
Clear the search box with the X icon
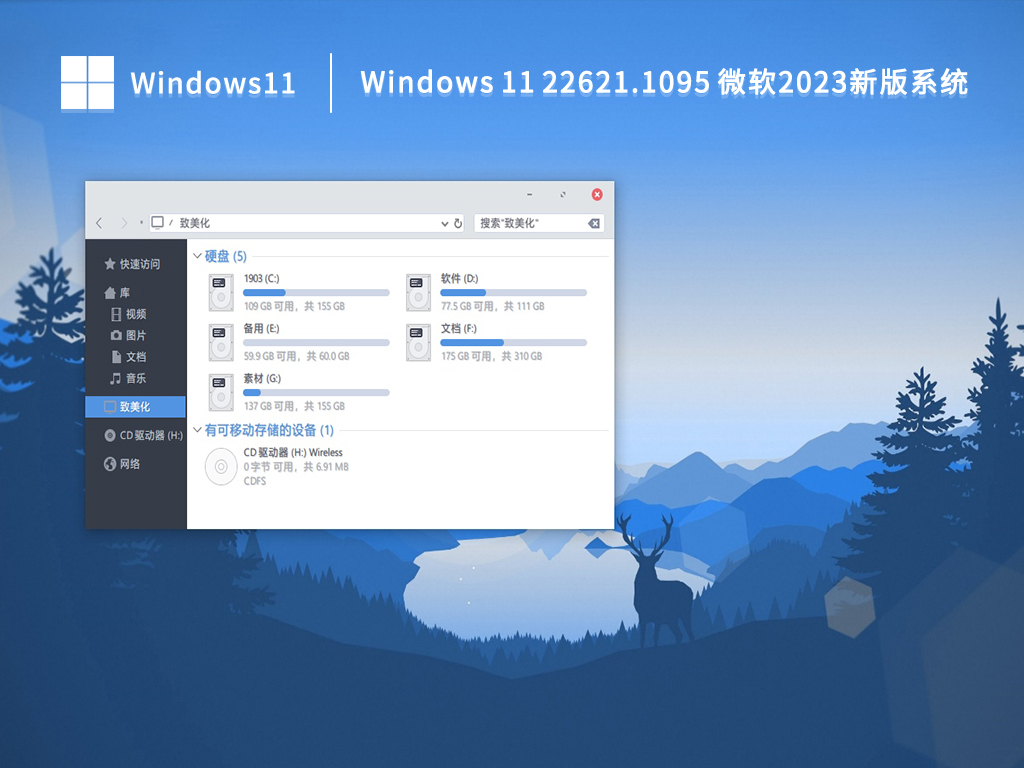coord(593,224)
